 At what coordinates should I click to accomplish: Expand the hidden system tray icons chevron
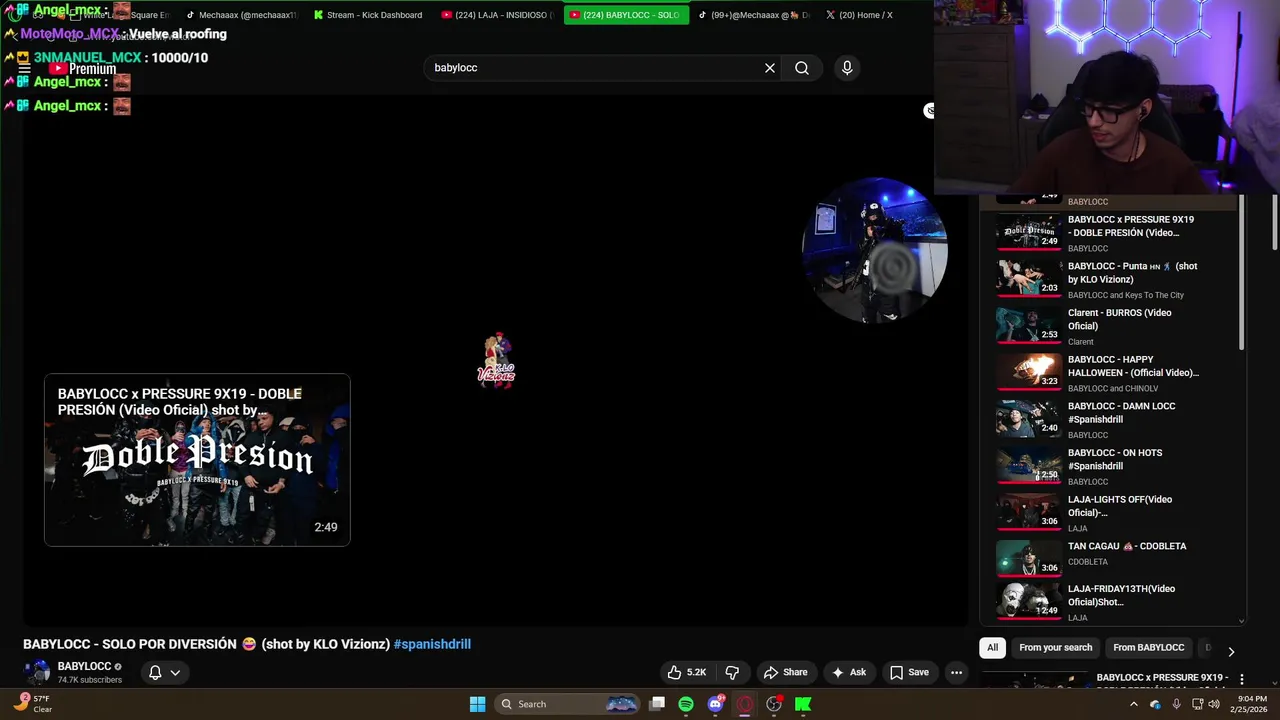(1133, 704)
